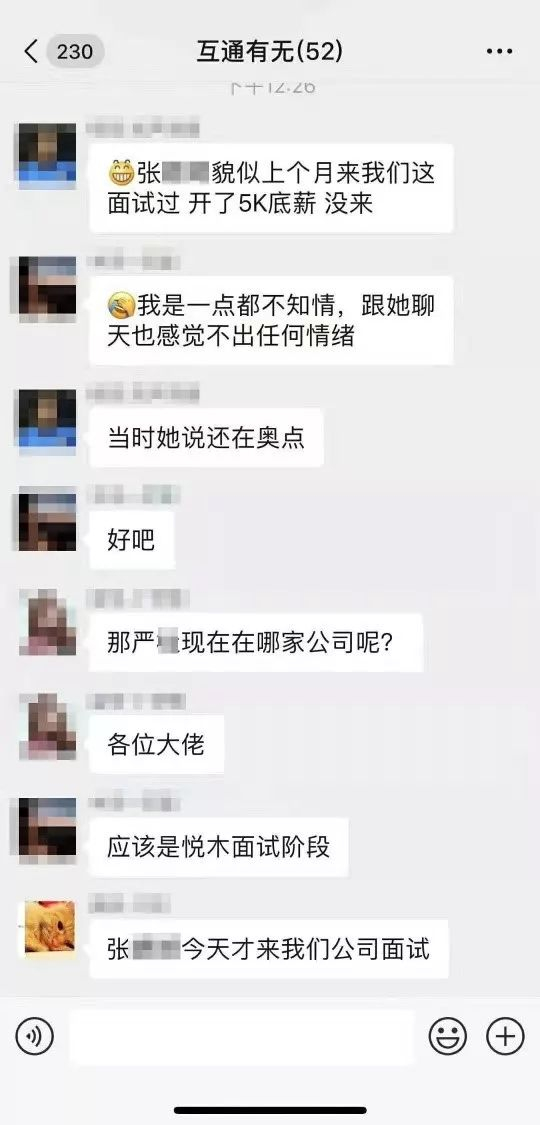The image size is (540, 1125).
Task: Tap avatar beside 当时她说还在奥点 message
Action: pyautogui.click(x=47, y=421)
